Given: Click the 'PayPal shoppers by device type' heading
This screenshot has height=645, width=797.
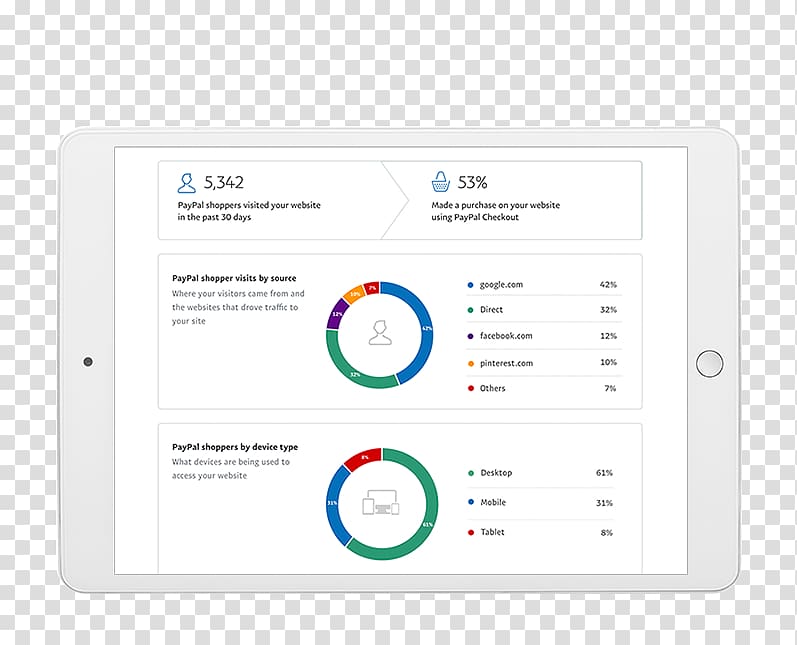Looking at the screenshot, I should (235, 447).
